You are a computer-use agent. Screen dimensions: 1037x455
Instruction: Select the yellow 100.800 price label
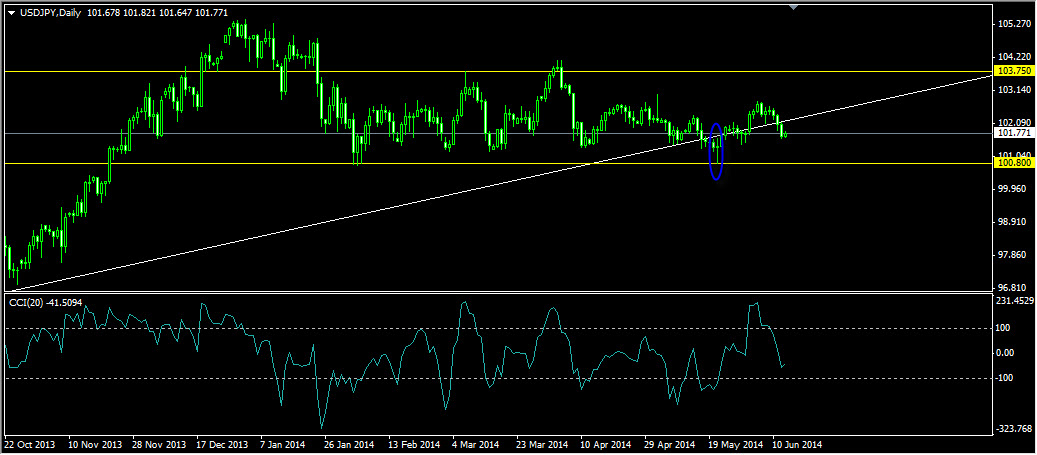coord(1013,163)
